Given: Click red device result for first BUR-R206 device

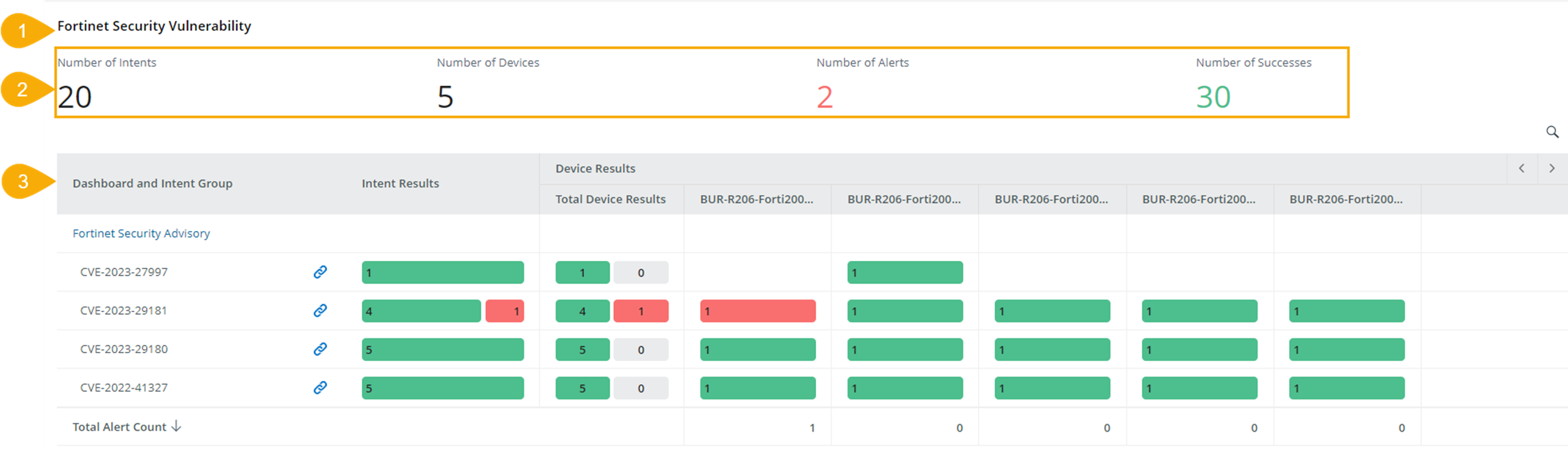Looking at the screenshot, I should pyautogui.click(x=757, y=311).
